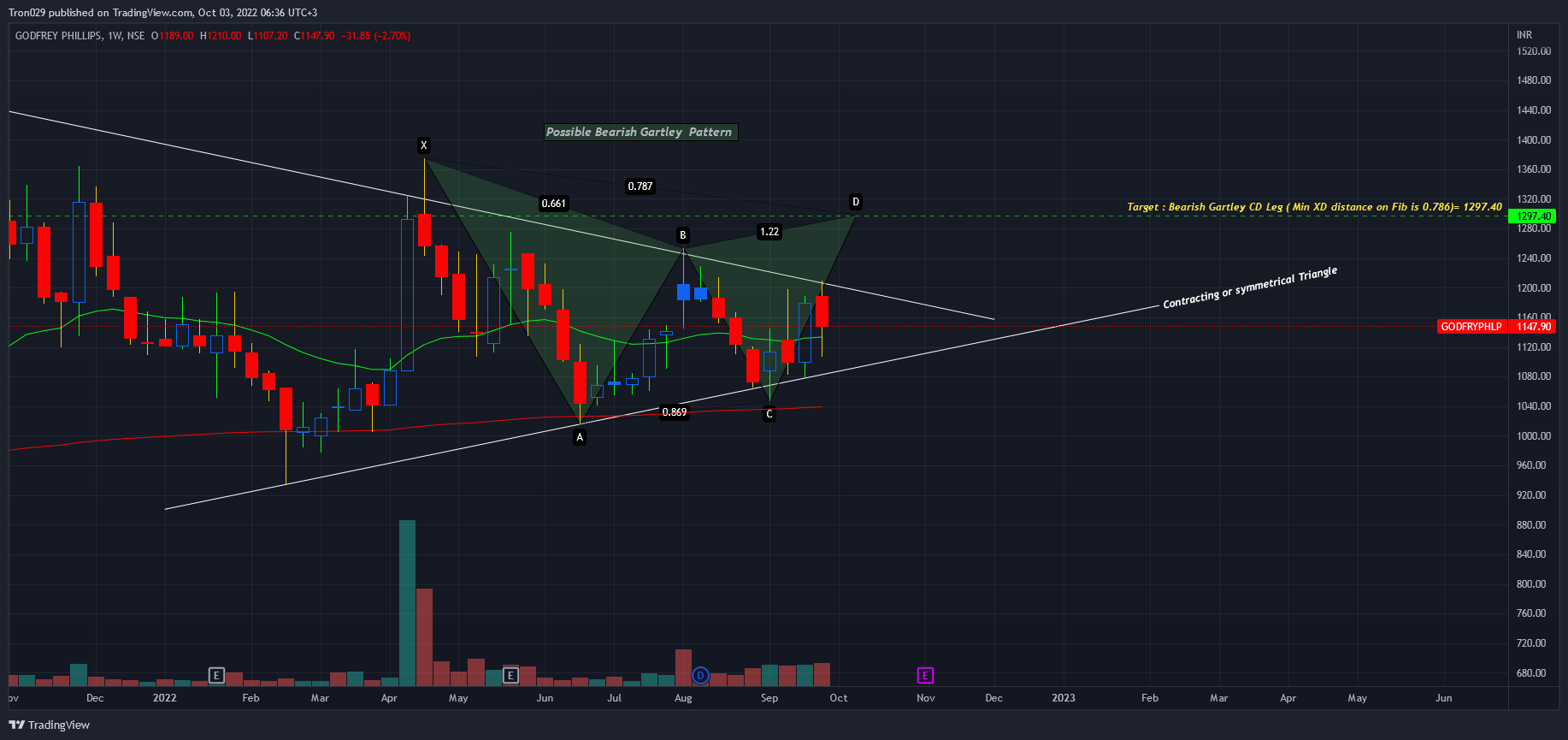Click the 2022 label on time axis
1568x740 pixels.
point(165,698)
